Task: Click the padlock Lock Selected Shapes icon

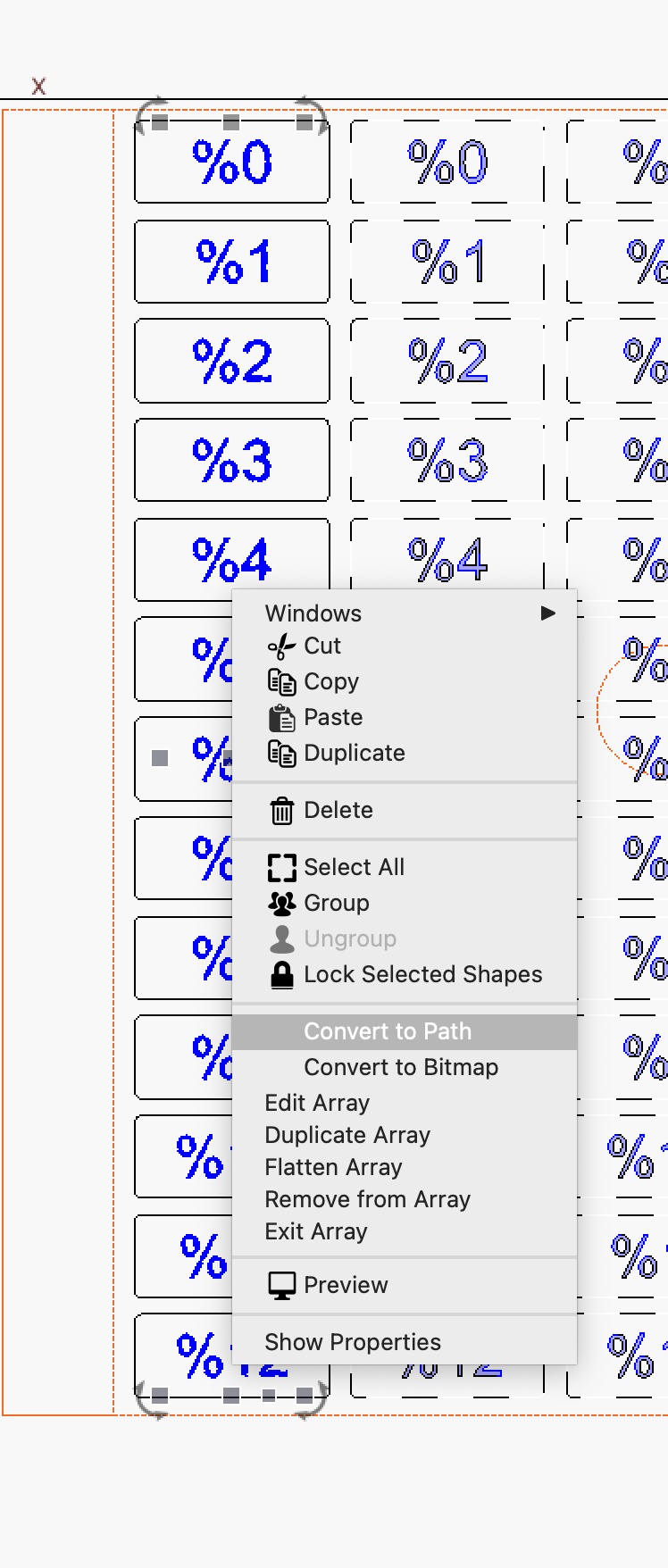Action: coord(281,975)
